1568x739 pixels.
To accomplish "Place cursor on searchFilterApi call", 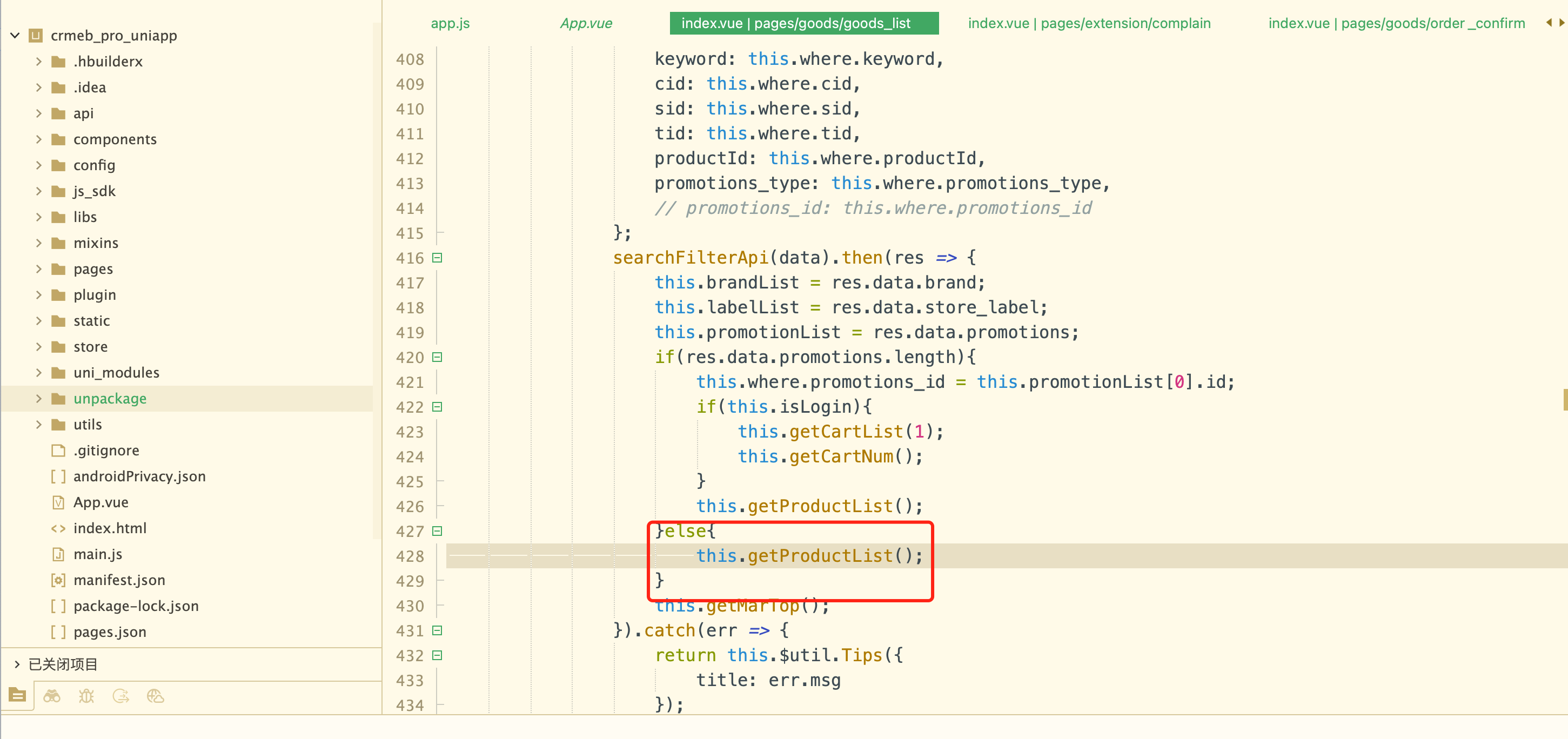I will click(x=691, y=258).
